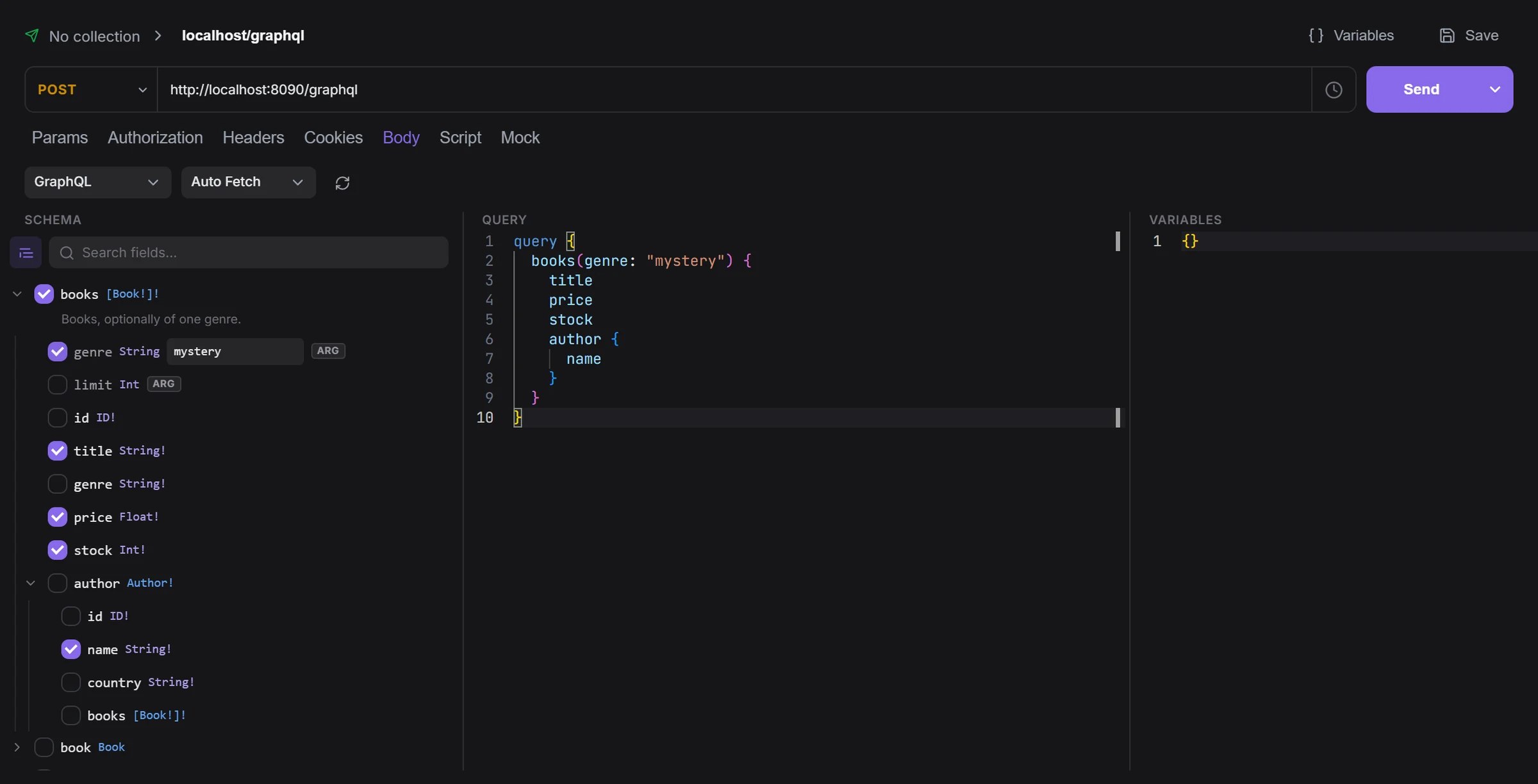Uncheck the books root field

pyautogui.click(x=44, y=294)
